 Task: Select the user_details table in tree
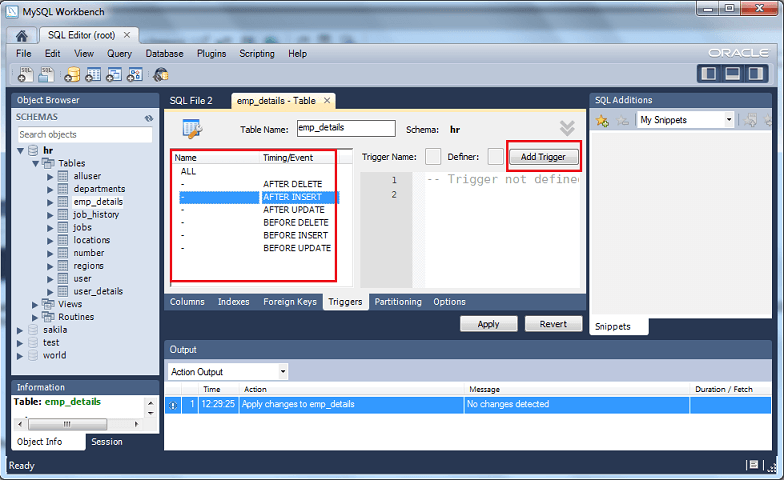coord(98,291)
